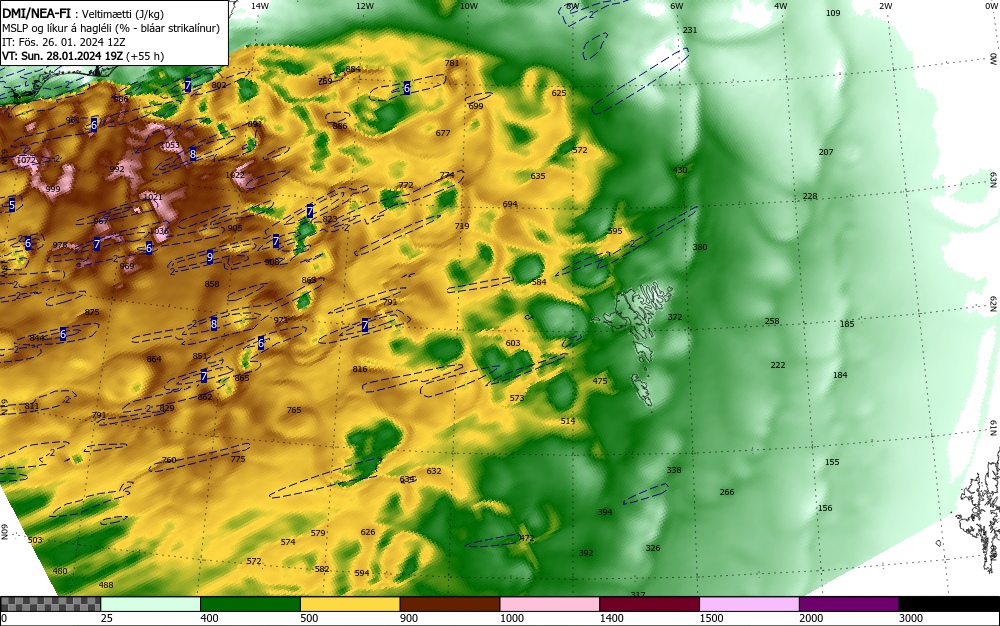Click the '10W' longitude label
The image size is (1000, 626).
click(469, 6)
